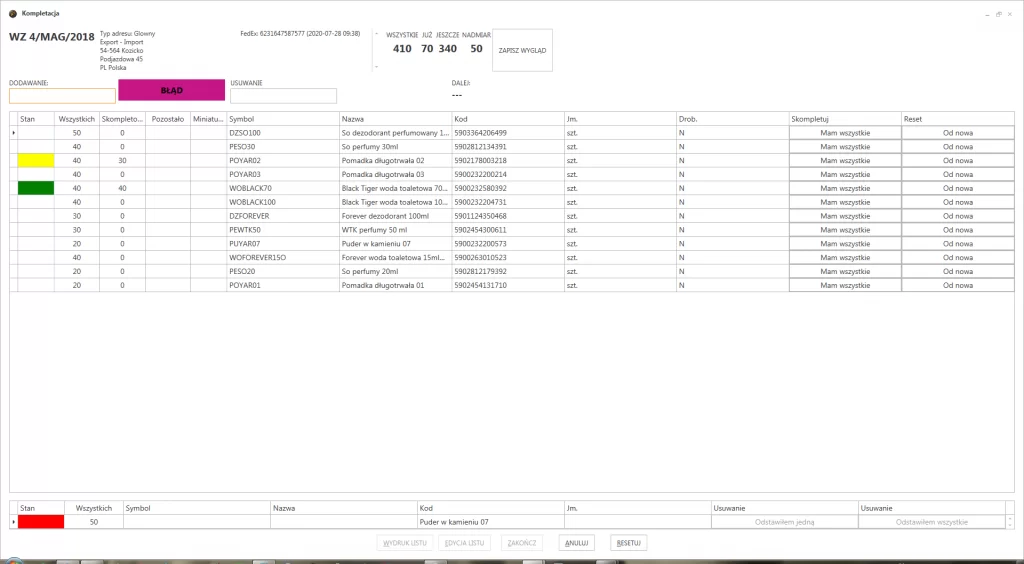1024x564 pixels.
Task: Click Od nowa for DZFOREVER row
Action: 958,216
